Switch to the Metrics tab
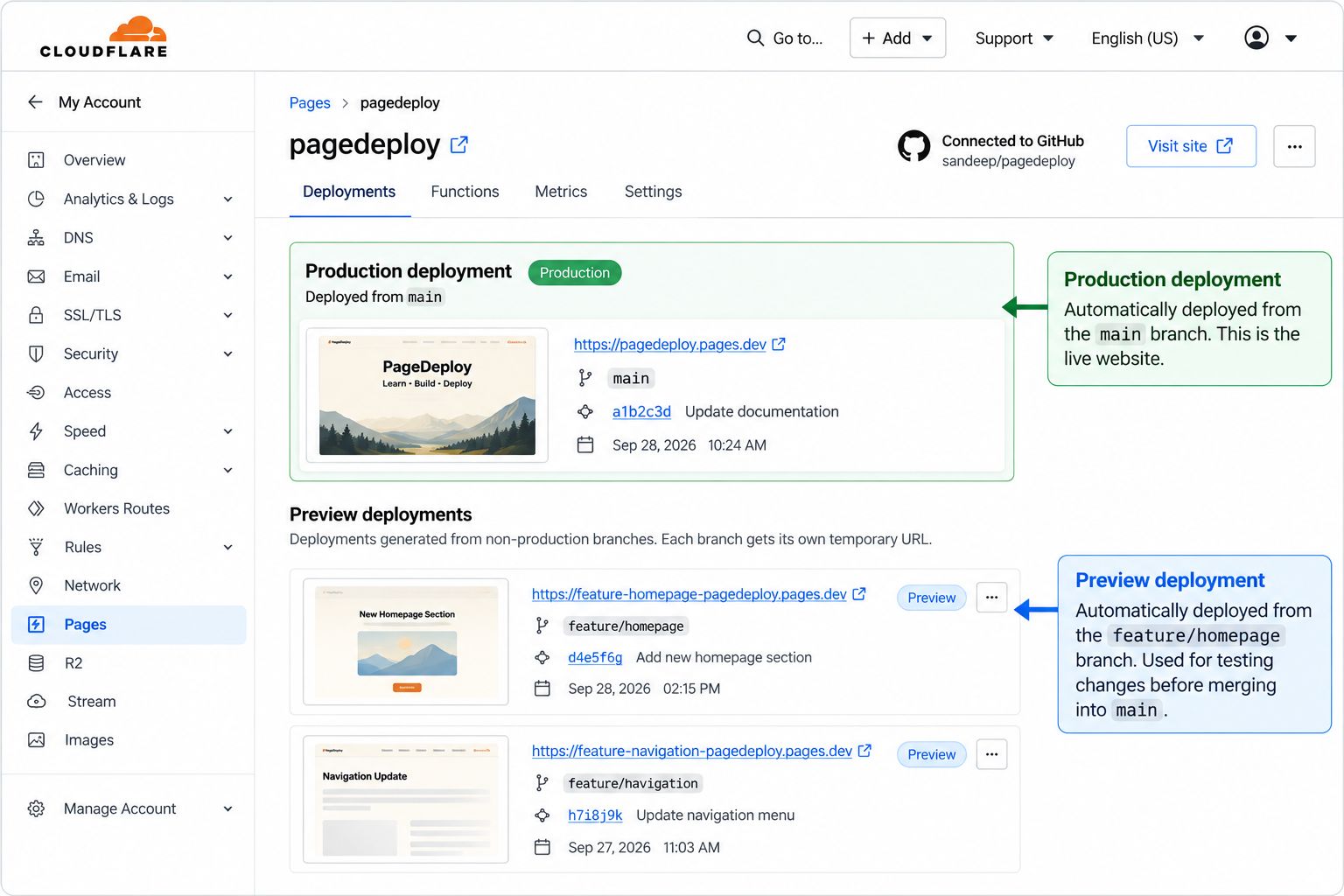 click(x=561, y=192)
